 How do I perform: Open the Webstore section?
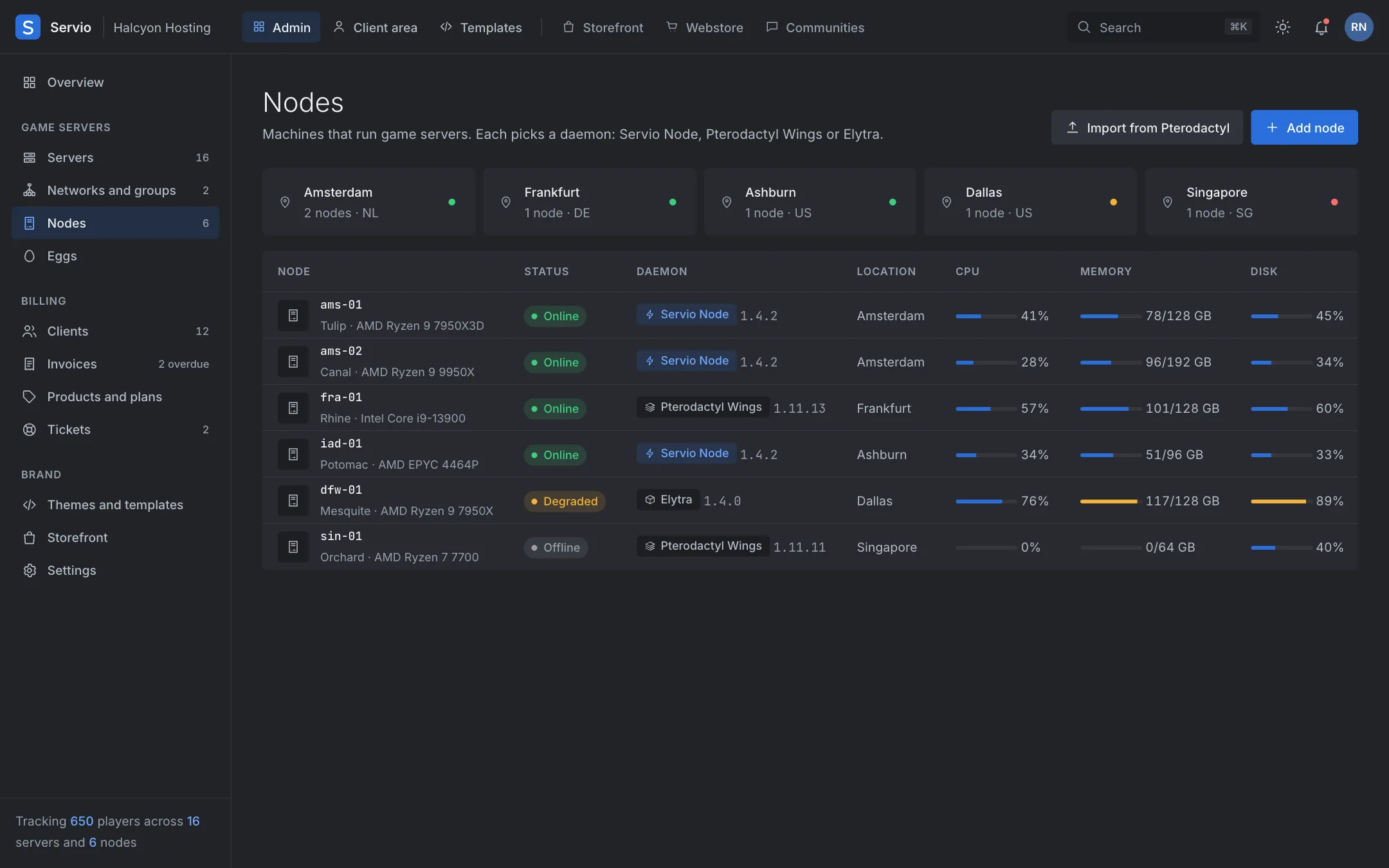(705, 27)
